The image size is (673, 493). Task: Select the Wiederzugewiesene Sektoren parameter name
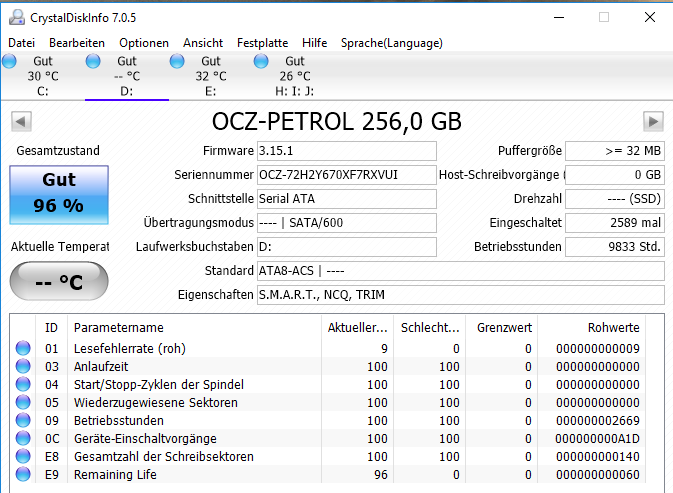click(156, 402)
